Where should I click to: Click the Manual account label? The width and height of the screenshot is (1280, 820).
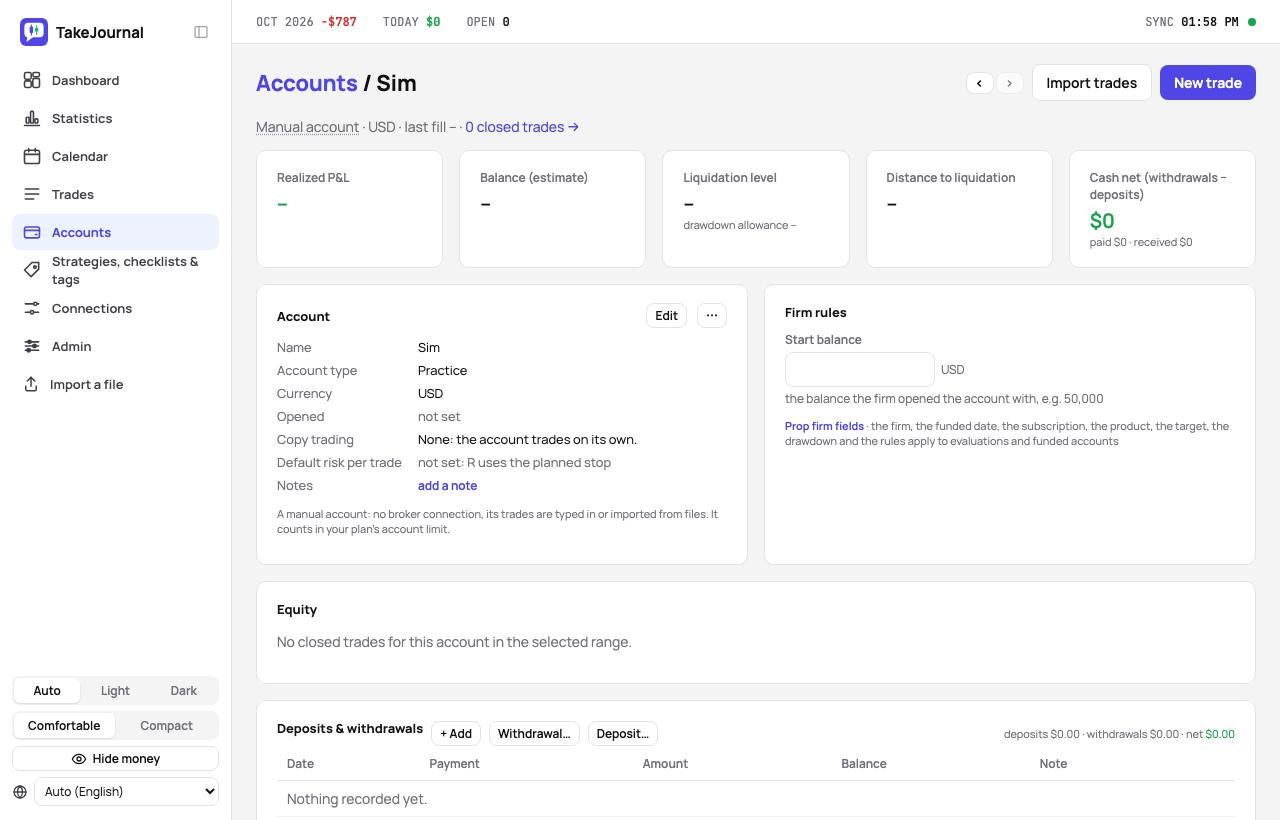307,127
